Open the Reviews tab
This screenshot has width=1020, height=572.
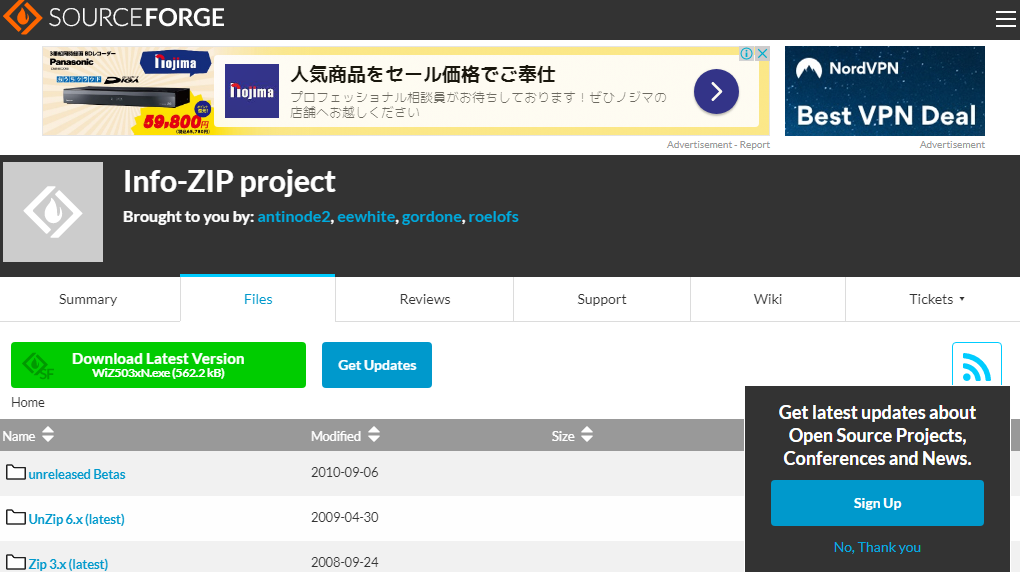tap(425, 299)
